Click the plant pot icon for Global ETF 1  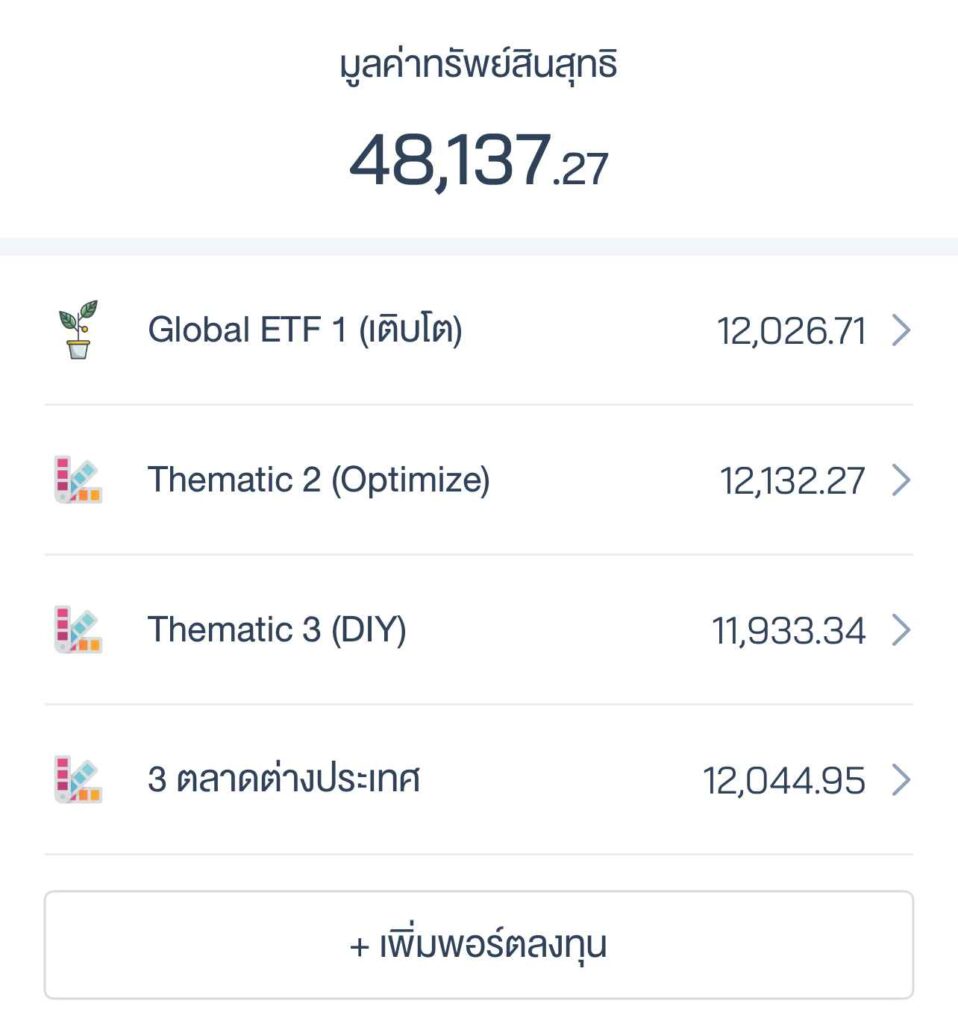pyautogui.click(x=78, y=330)
